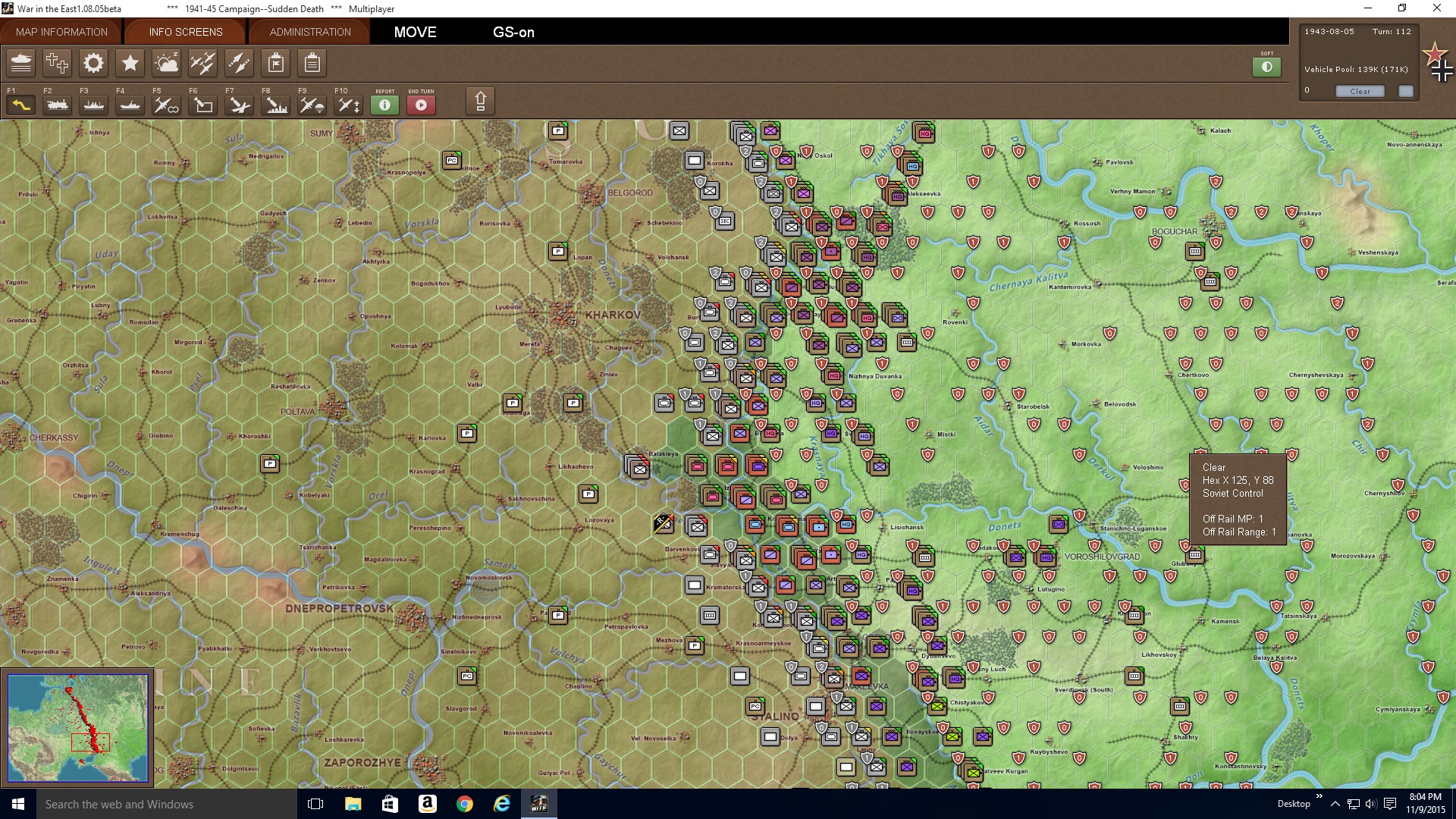Open the clipboard list report icon
This screenshot has height=819, width=1456.
click(312, 63)
